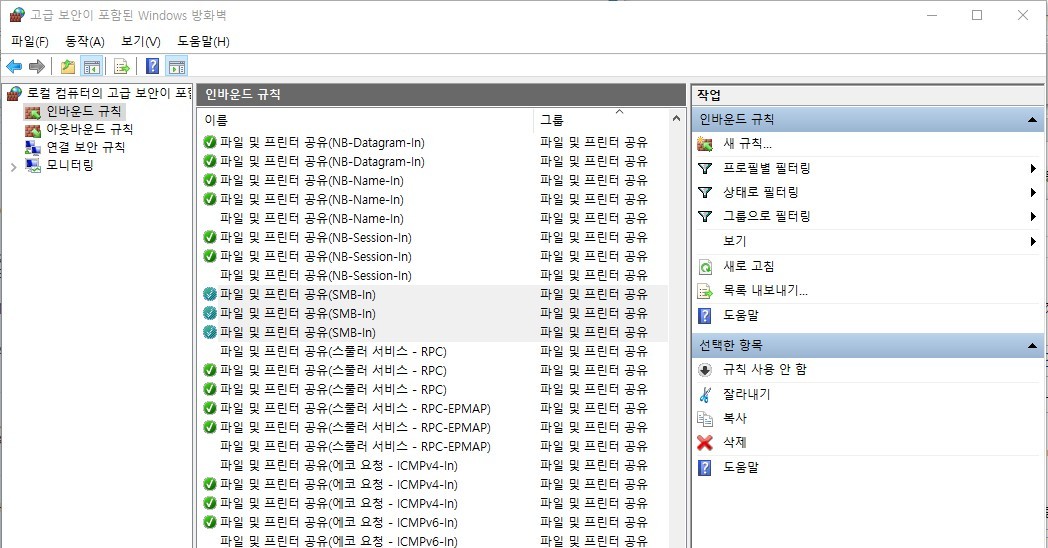
Task: Toggle the Show/Hide Console Tree toolbar icon
Action: pos(92,66)
